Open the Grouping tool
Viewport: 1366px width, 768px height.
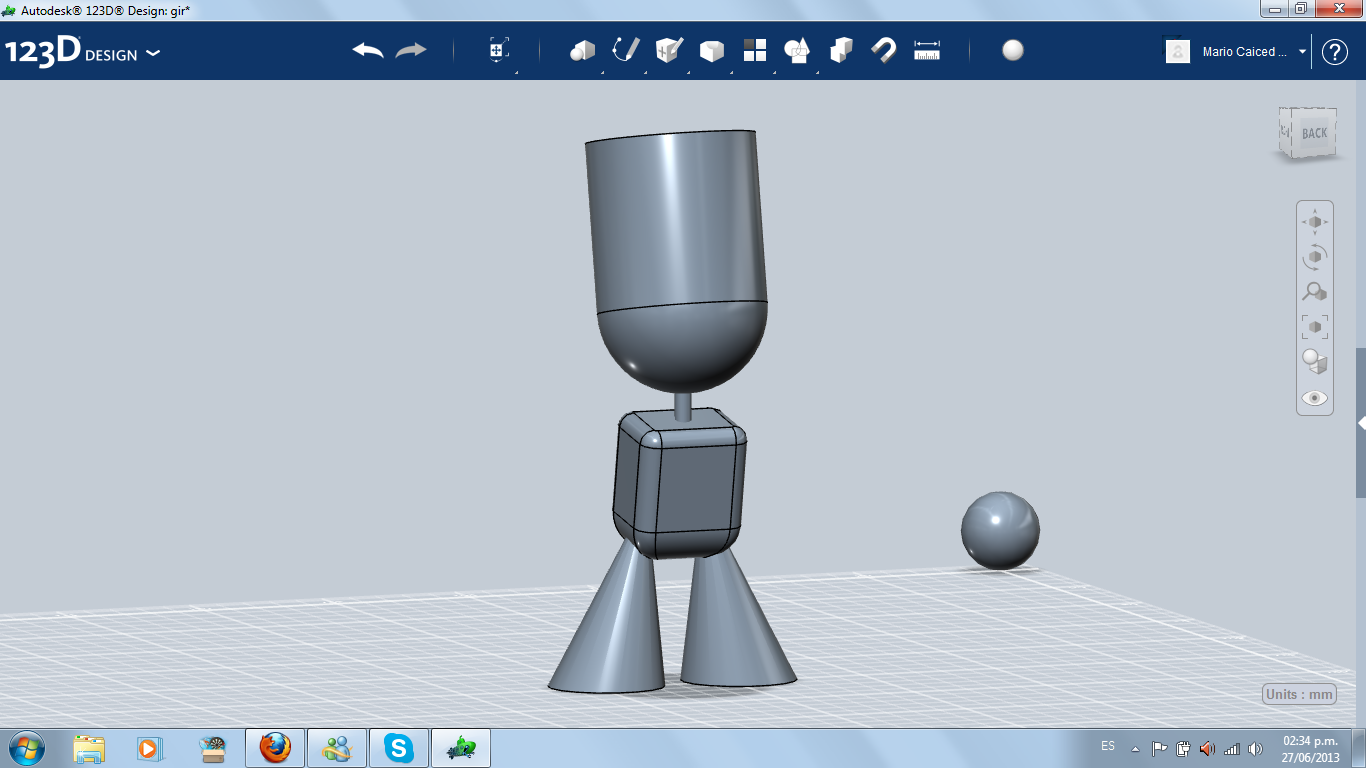(x=797, y=50)
